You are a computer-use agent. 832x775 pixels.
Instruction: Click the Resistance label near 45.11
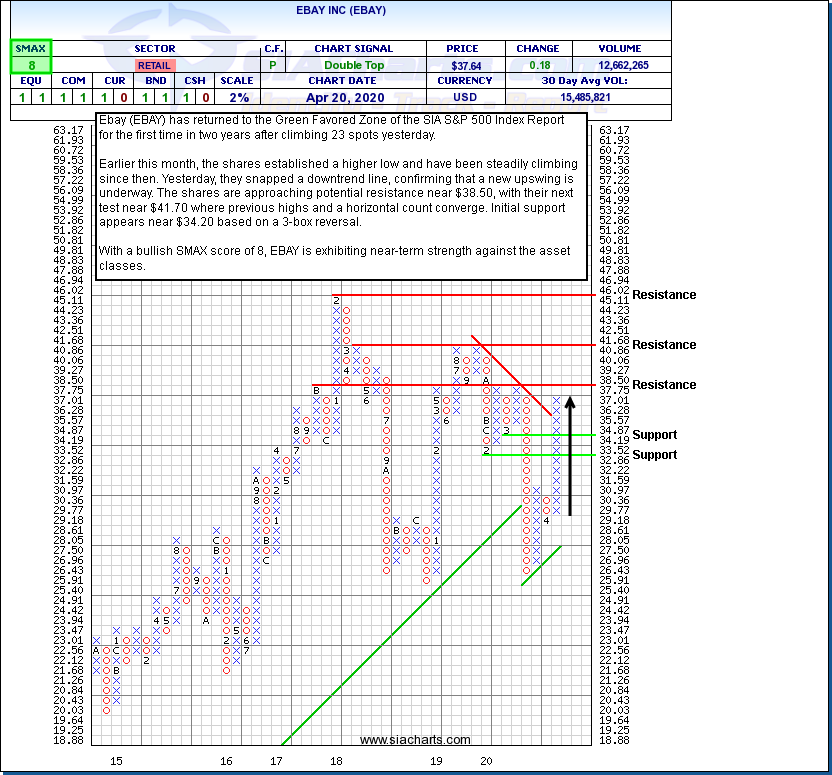[663, 295]
